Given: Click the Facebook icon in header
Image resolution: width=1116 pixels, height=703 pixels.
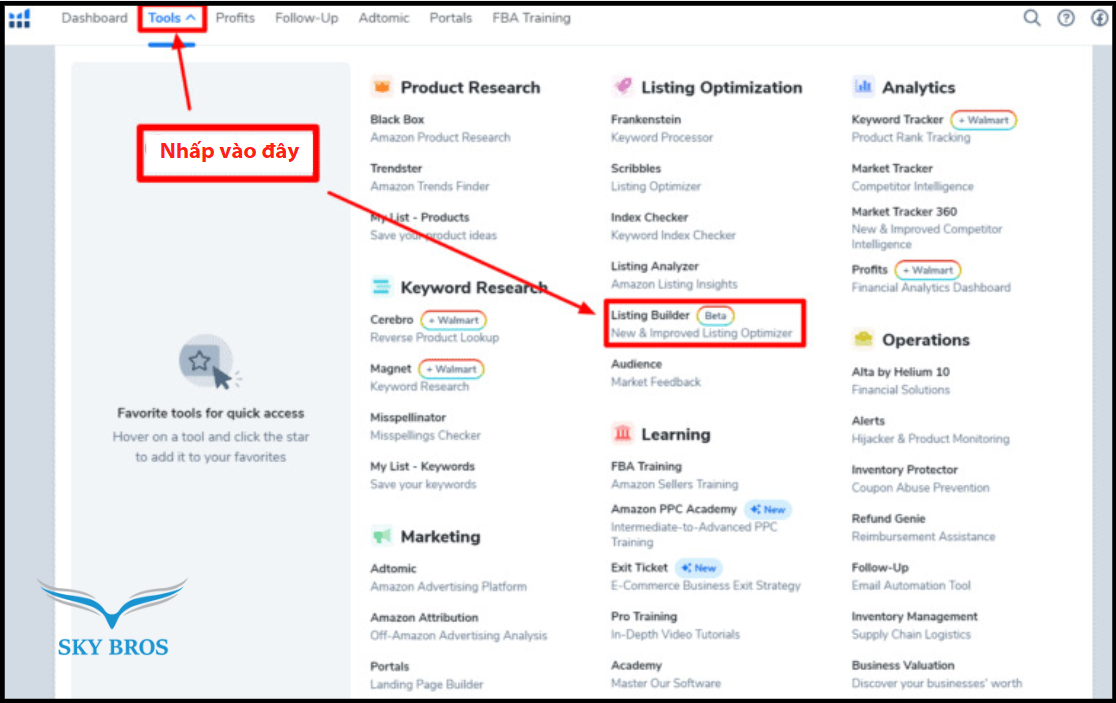Looking at the screenshot, I should 1100,18.
